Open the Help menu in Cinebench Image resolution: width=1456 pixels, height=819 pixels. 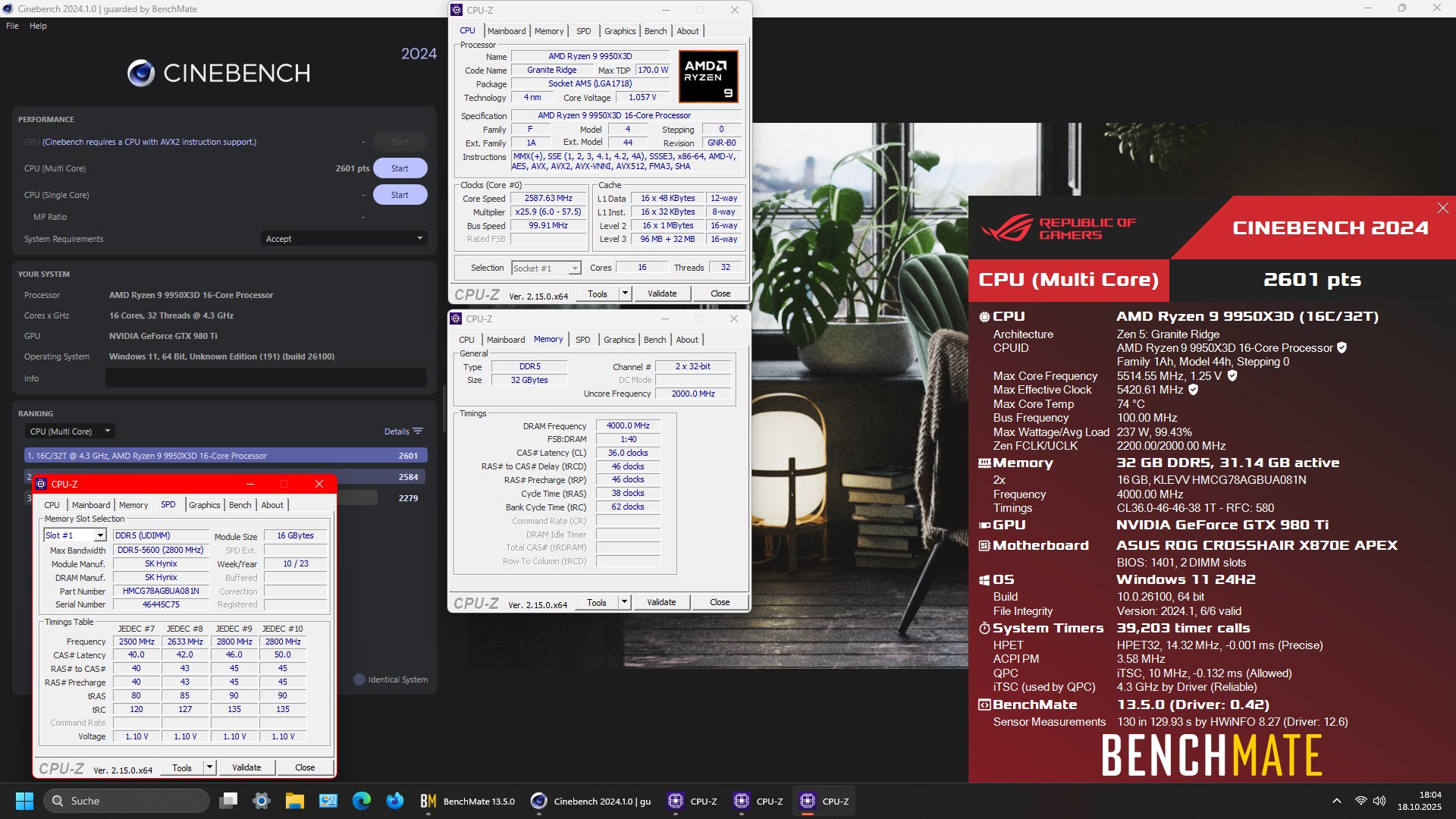coord(38,26)
